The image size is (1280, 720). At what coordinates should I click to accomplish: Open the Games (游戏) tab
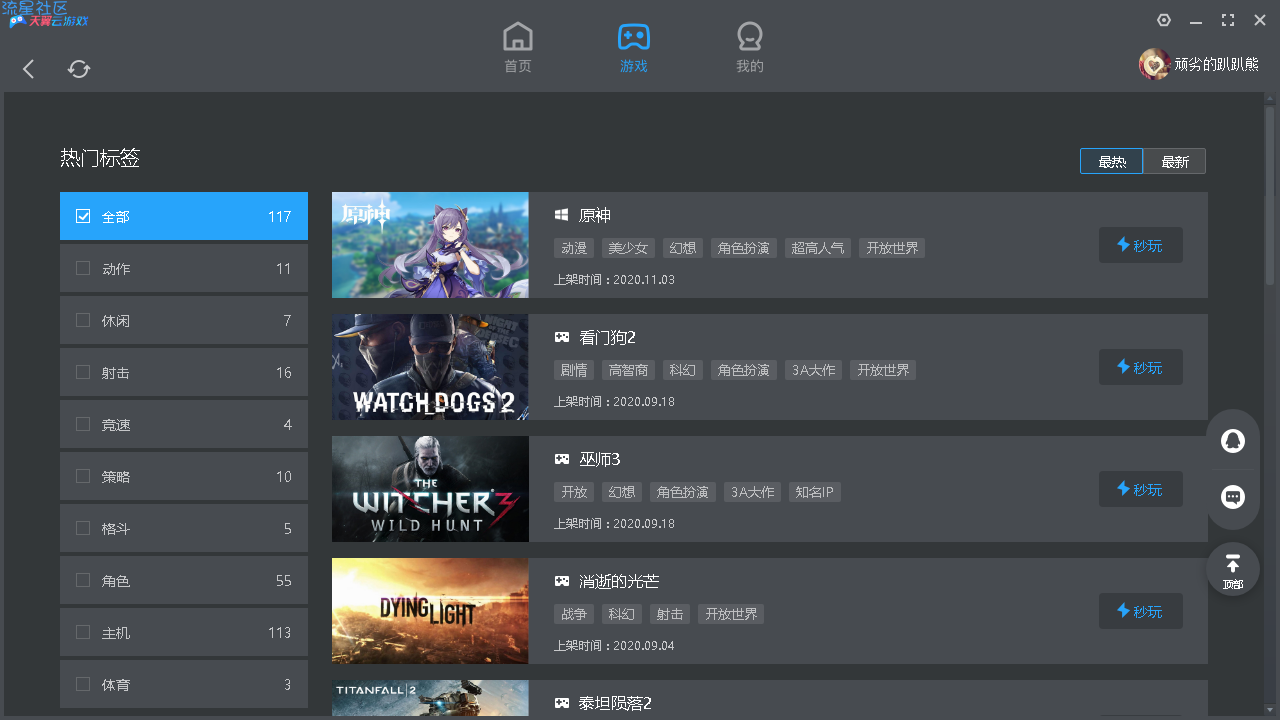click(634, 47)
